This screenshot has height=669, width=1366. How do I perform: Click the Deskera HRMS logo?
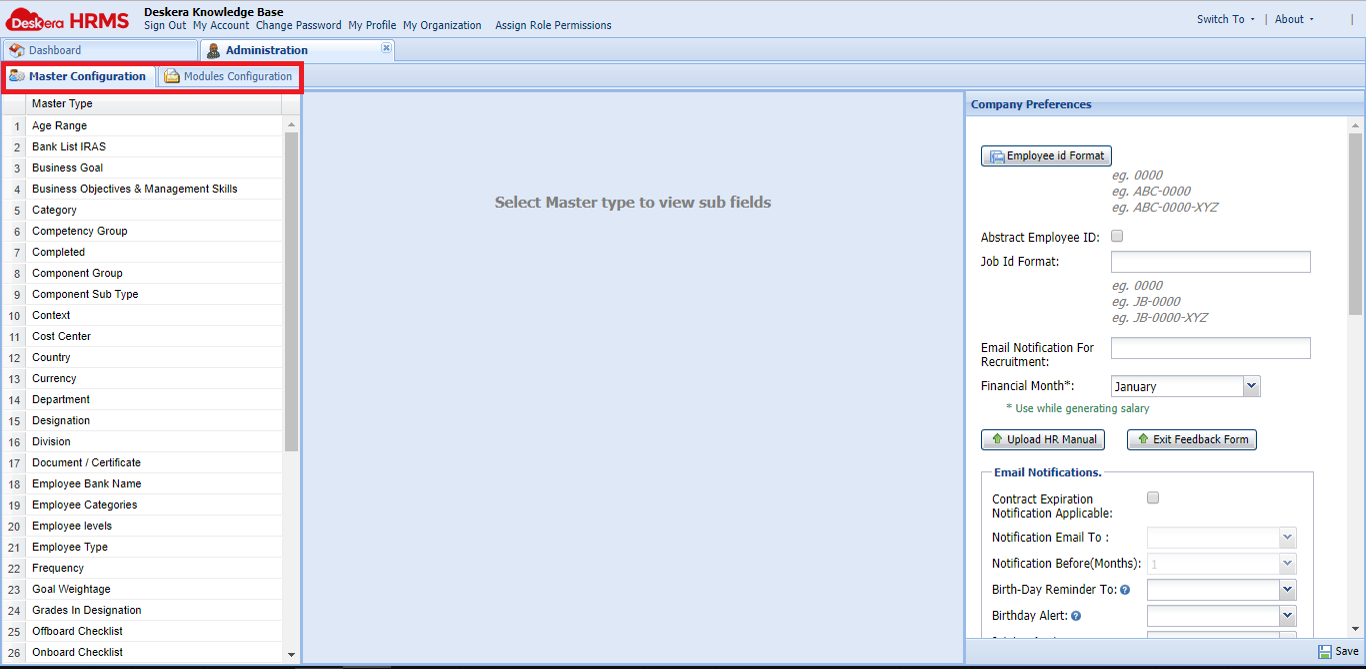[65, 18]
